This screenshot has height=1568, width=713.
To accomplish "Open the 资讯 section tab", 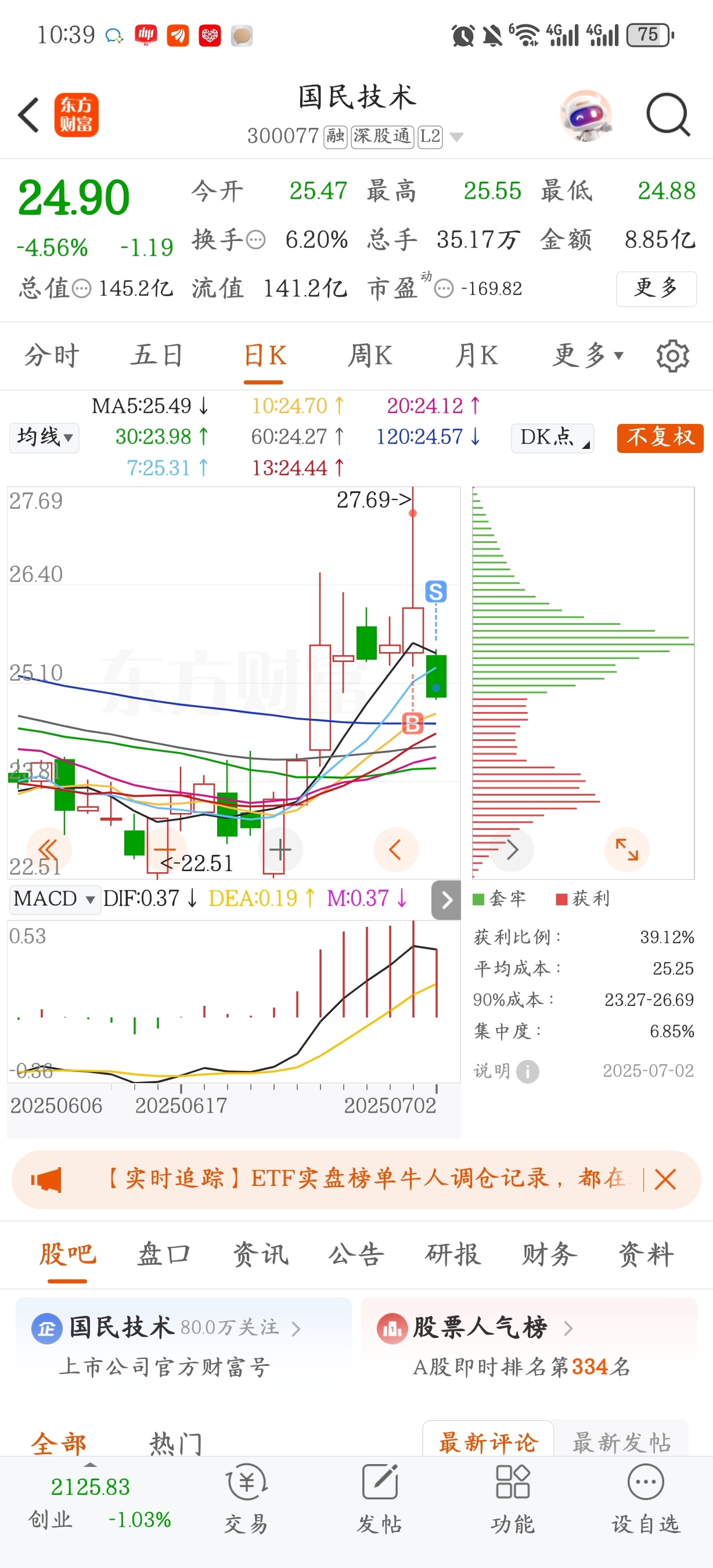I will pyautogui.click(x=260, y=1254).
